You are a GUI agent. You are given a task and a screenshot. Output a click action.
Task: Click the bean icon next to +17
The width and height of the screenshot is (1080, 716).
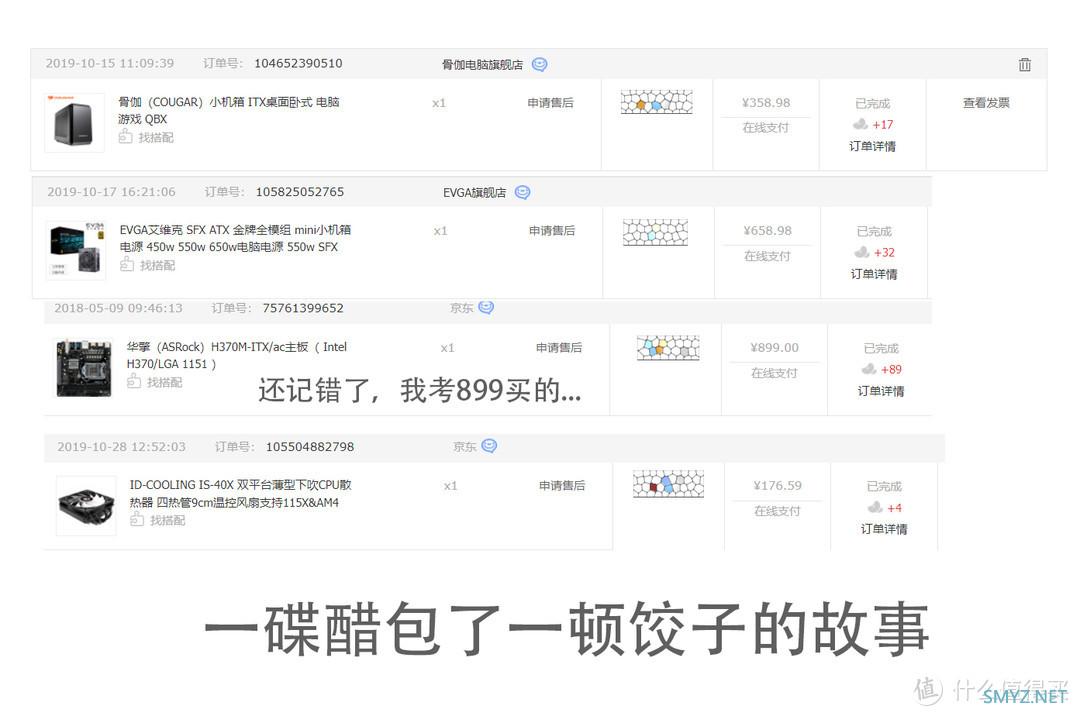[860, 124]
